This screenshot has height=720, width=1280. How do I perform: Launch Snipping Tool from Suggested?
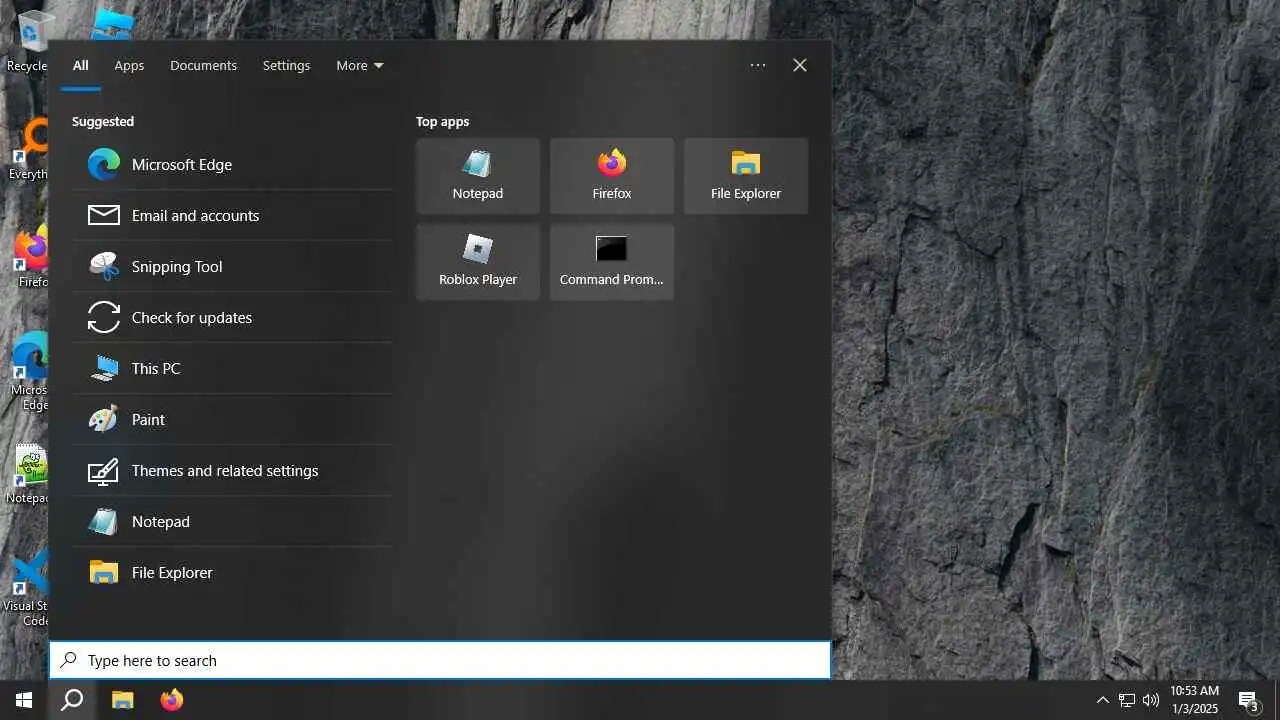(232, 266)
